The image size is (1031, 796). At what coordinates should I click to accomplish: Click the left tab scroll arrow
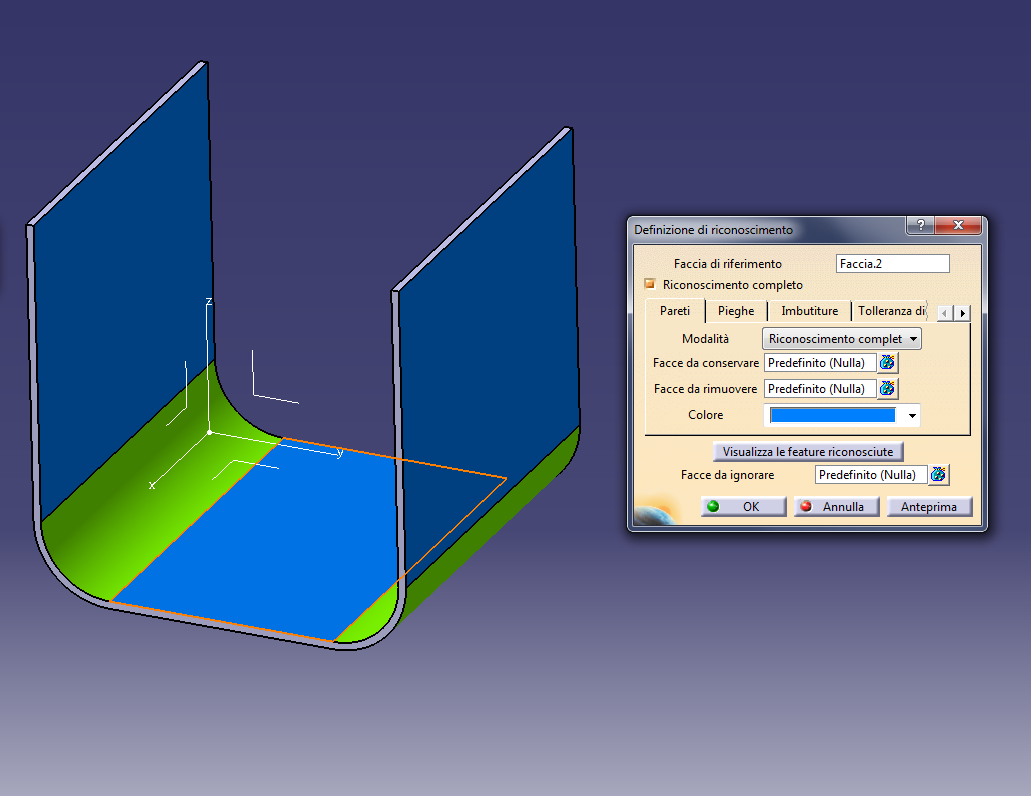click(944, 312)
